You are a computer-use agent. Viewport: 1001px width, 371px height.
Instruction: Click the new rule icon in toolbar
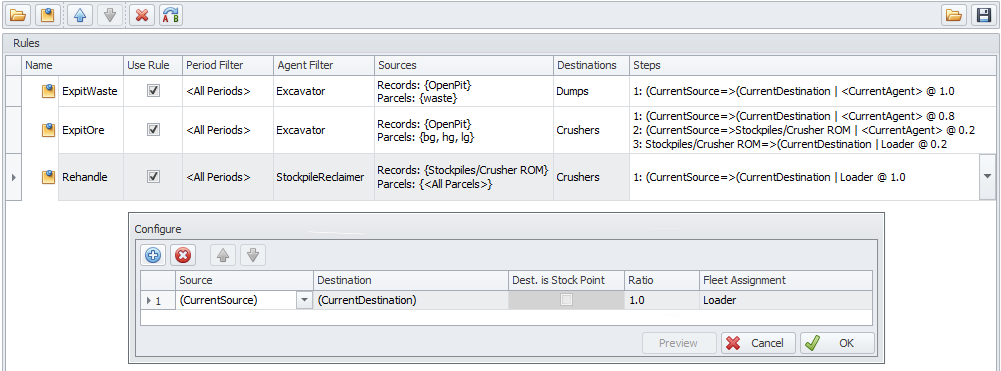tap(47, 15)
